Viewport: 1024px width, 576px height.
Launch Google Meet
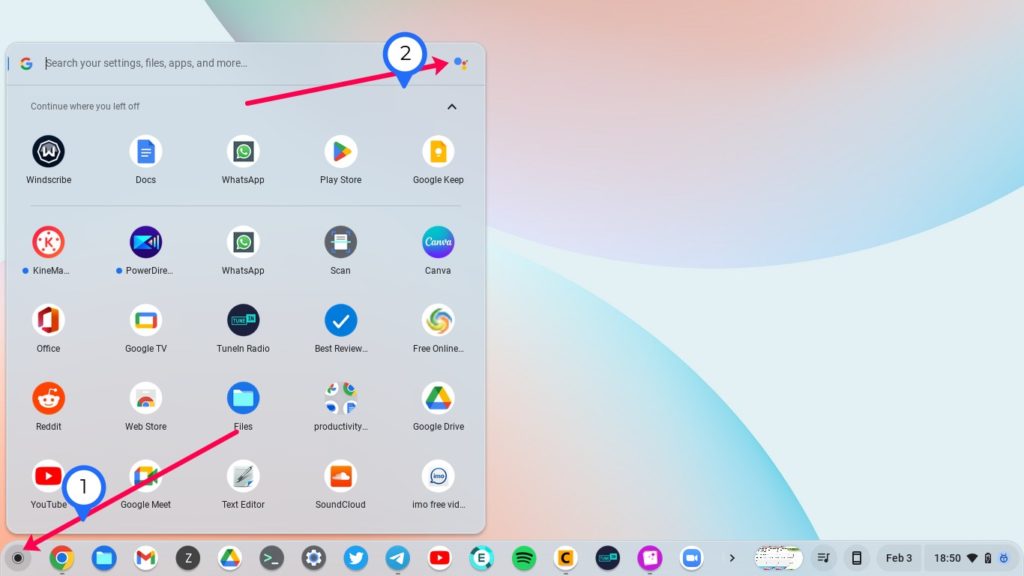click(x=146, y=476)
